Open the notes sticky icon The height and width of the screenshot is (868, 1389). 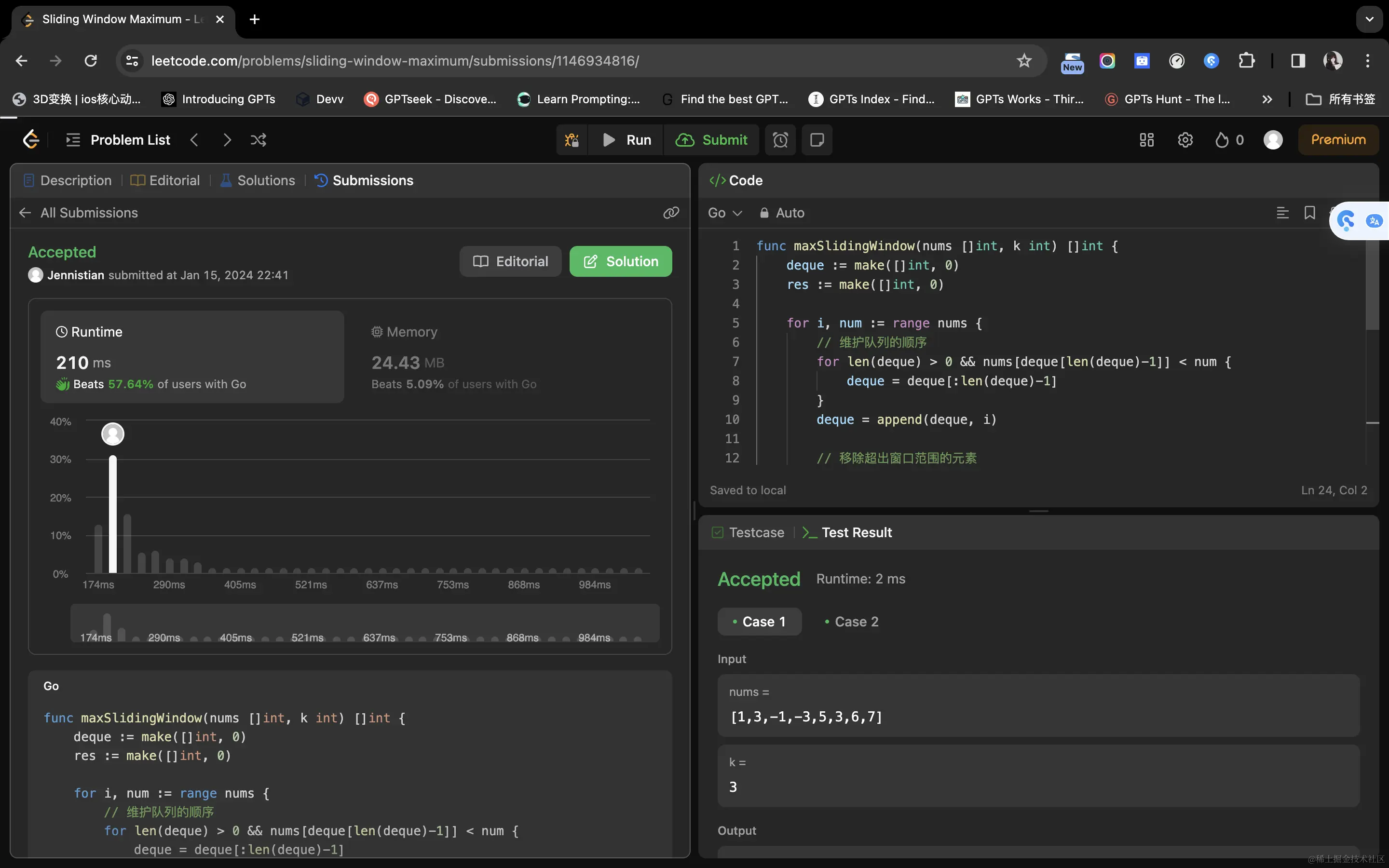pos(817,140)
